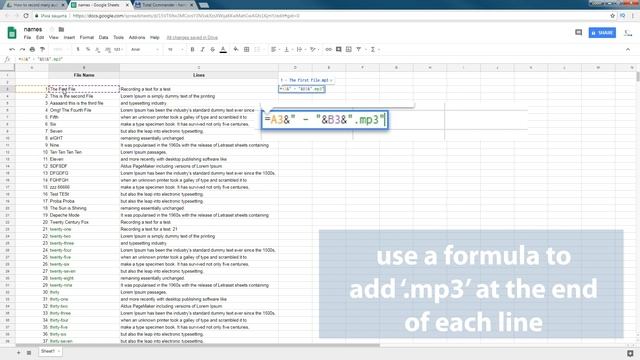
Task: Click the insert chart icon
Action: pos(349,49)
